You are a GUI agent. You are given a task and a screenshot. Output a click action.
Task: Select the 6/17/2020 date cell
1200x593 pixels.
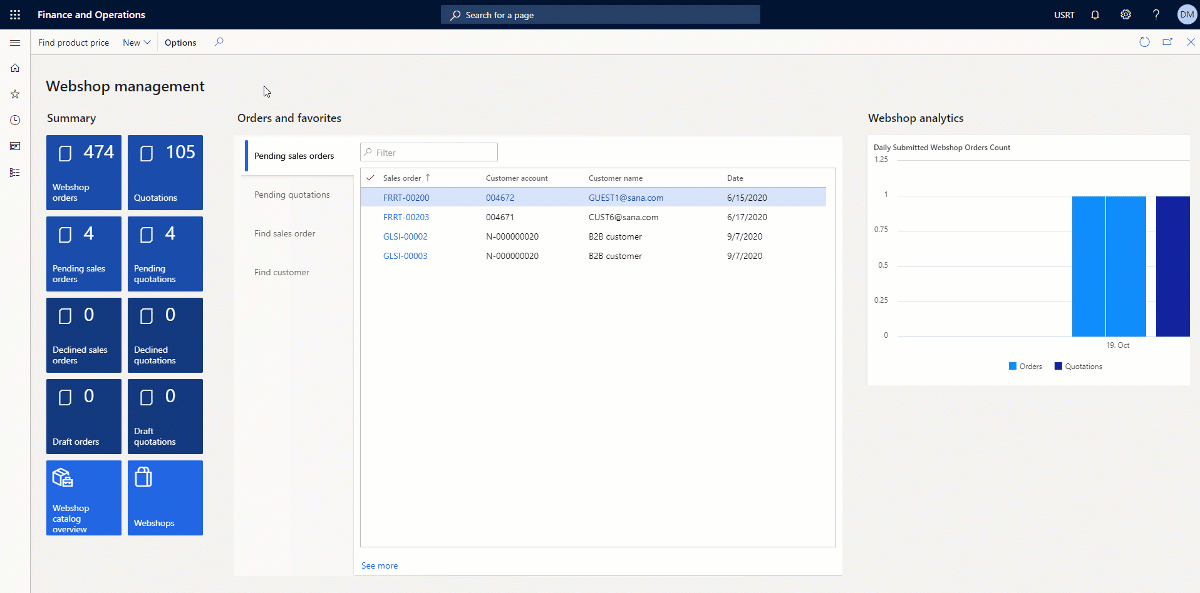pos(747,217)
